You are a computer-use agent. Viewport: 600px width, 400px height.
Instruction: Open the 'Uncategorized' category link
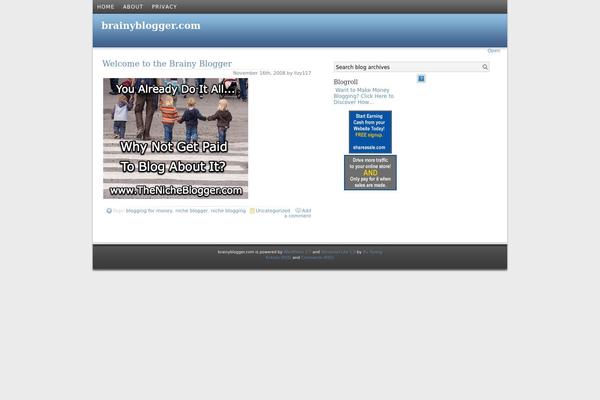273,211
